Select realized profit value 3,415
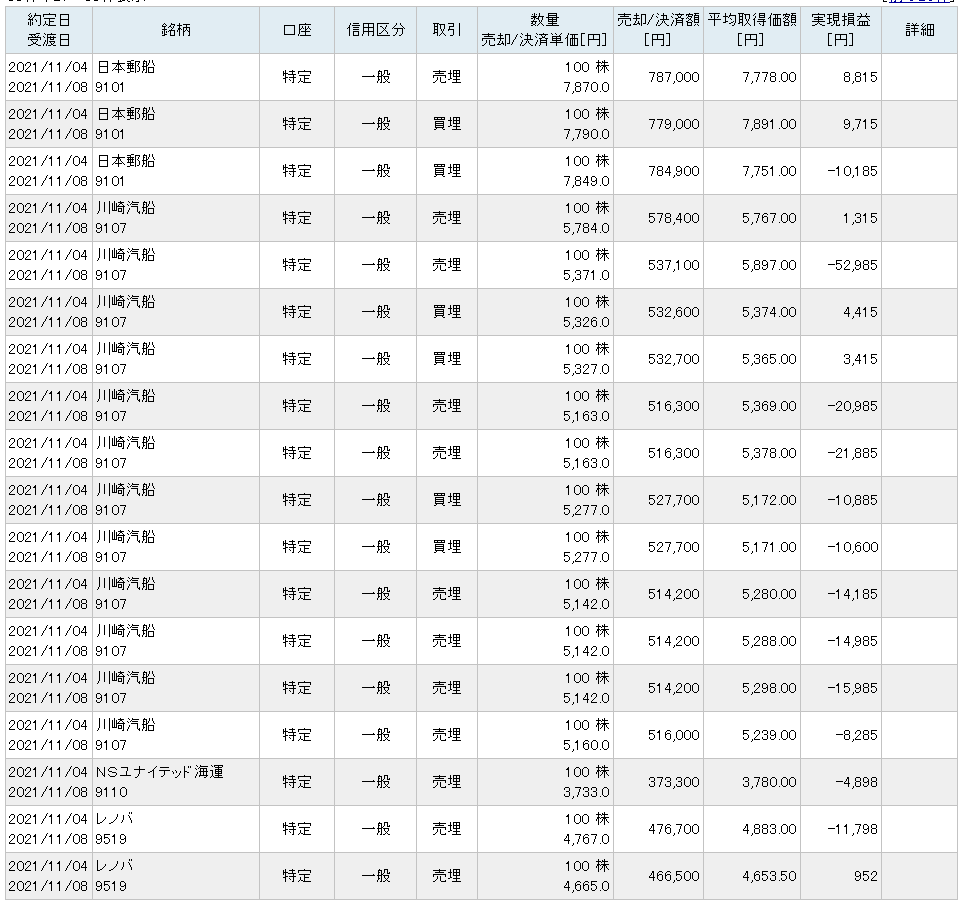This screenshot has height=904, width=964. (x=860, y=359)
